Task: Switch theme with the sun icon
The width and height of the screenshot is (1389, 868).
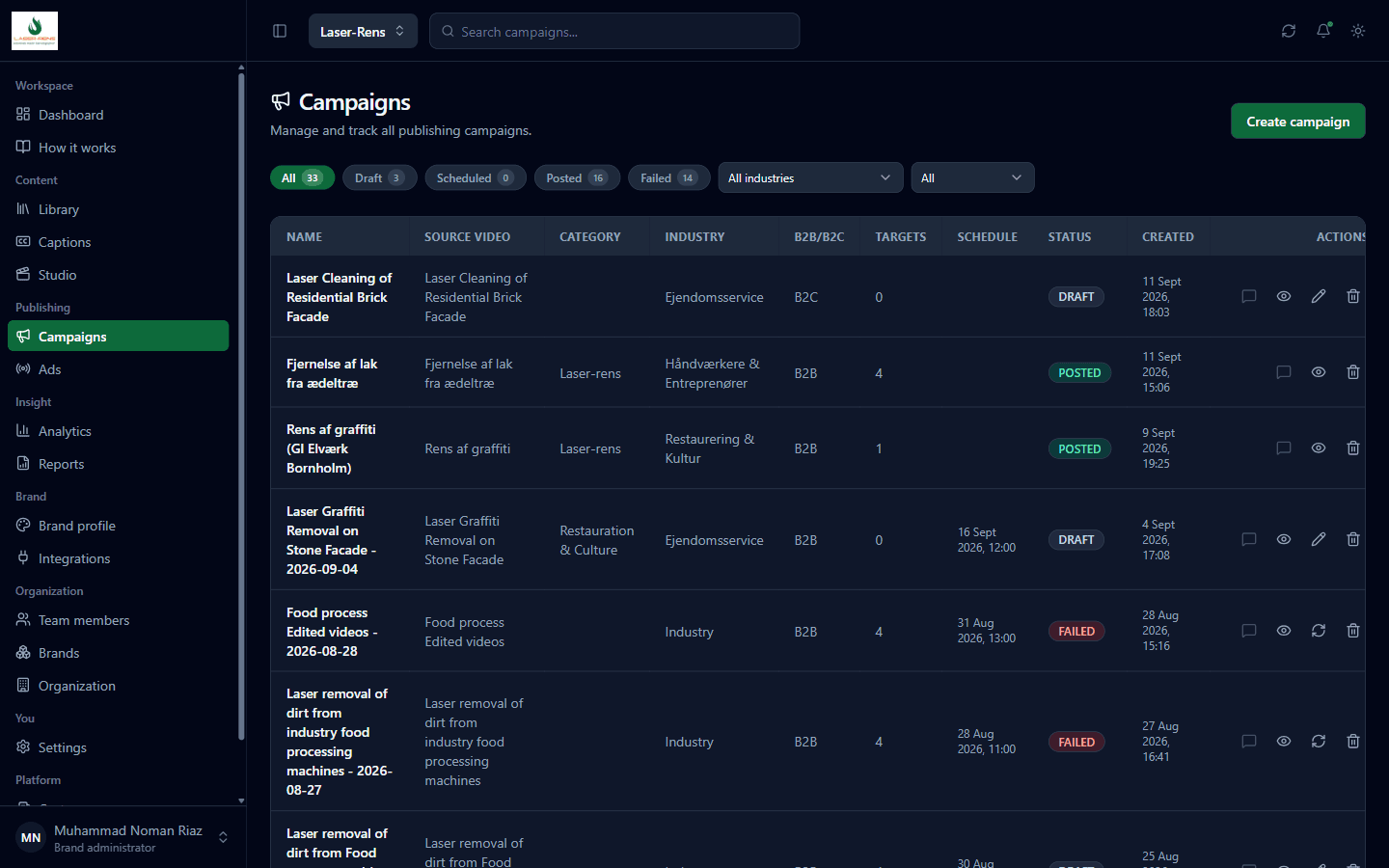Action: (1358, 31)
